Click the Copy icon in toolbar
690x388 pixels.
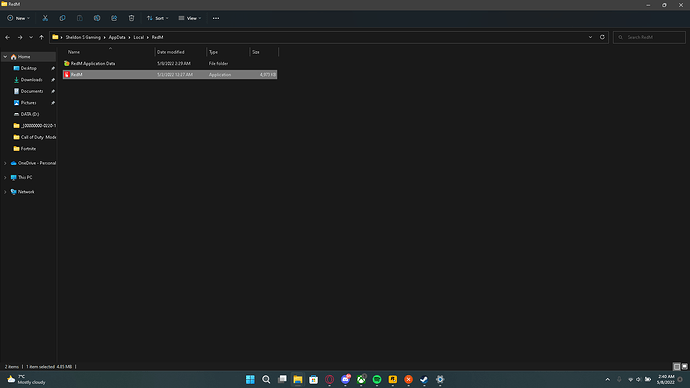tap(62, 18)
